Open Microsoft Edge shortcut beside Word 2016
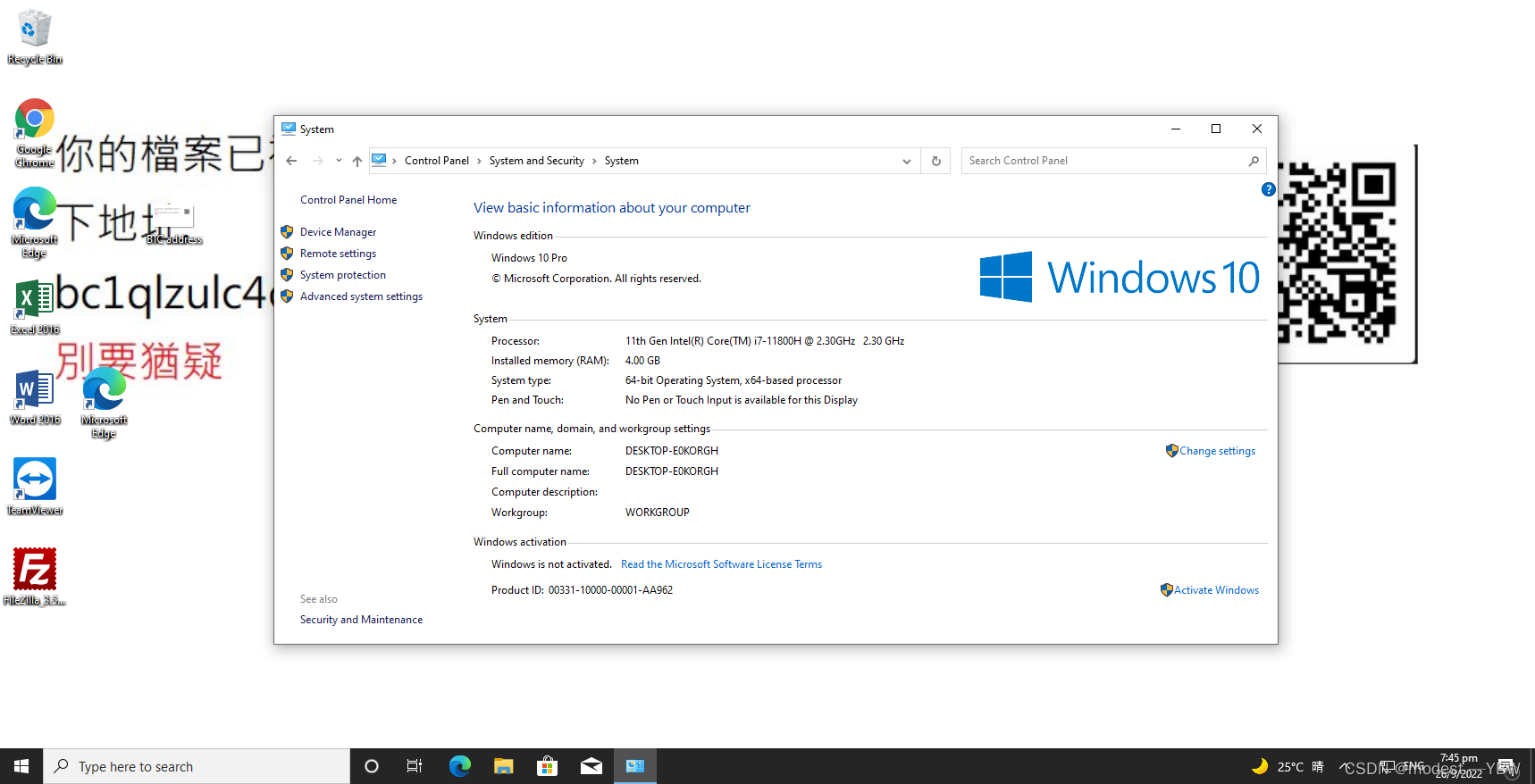 pos(105,404)
